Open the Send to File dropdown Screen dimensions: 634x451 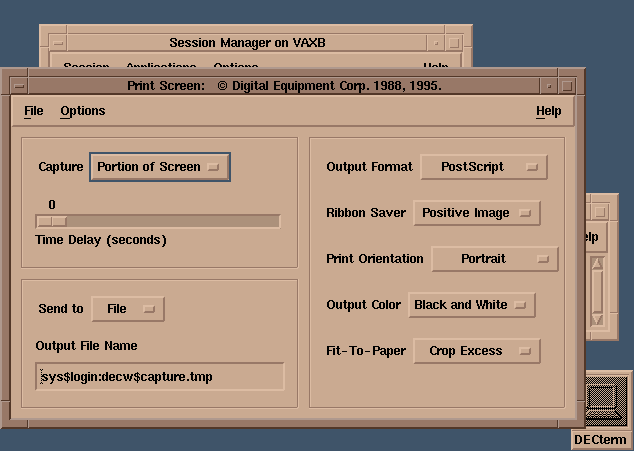(x=128, y=309)
